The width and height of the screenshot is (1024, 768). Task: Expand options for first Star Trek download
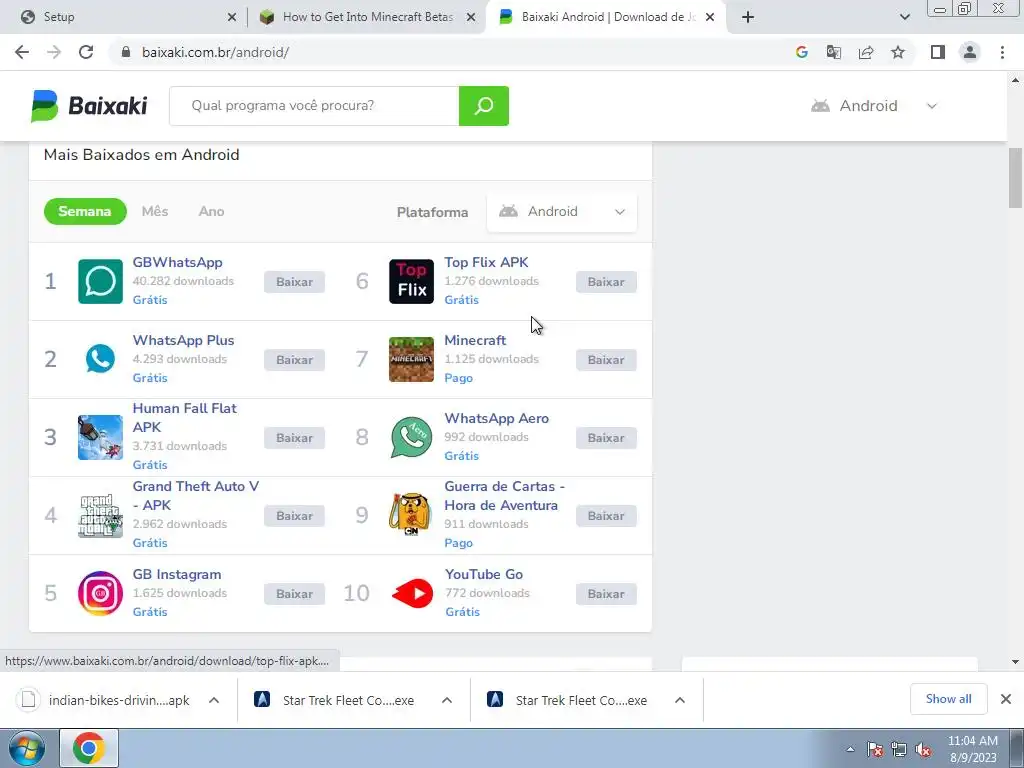447,700
